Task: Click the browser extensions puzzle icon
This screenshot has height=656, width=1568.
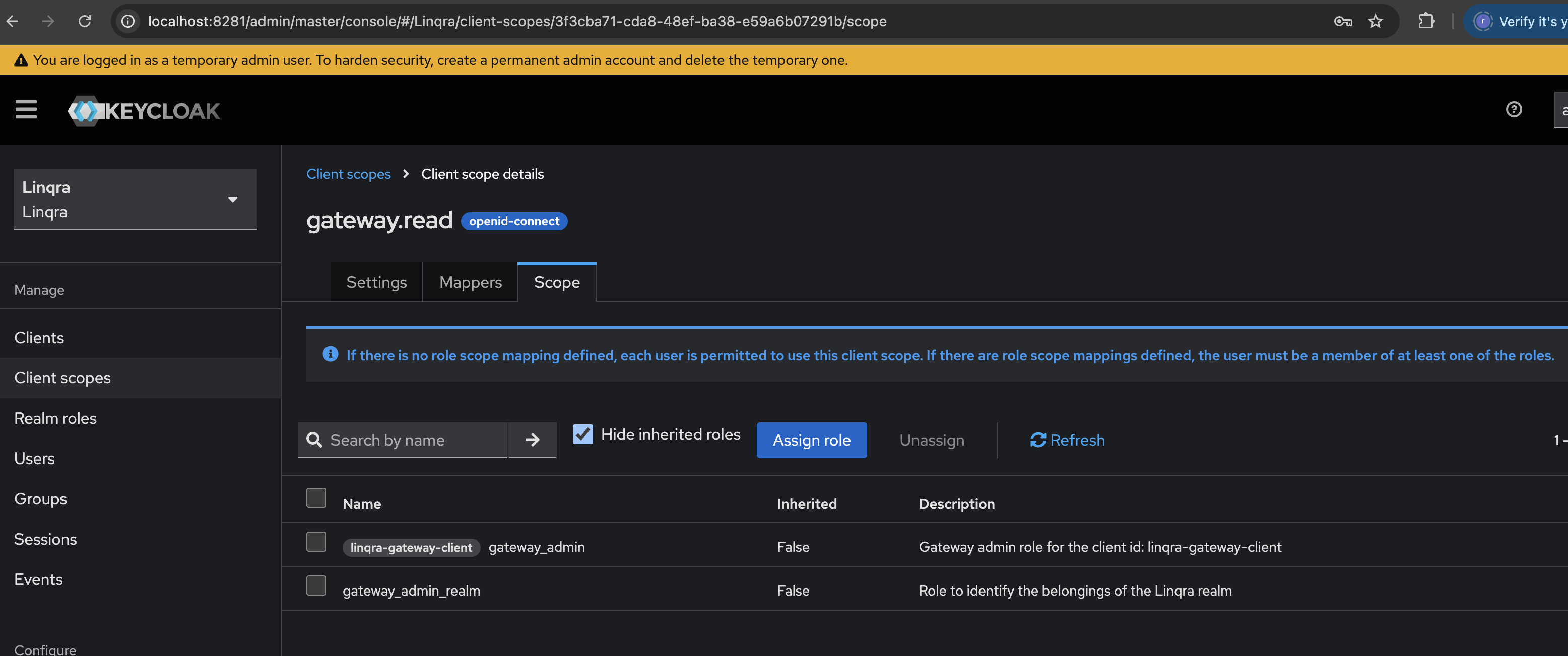Action: [x=1426, y=21]
